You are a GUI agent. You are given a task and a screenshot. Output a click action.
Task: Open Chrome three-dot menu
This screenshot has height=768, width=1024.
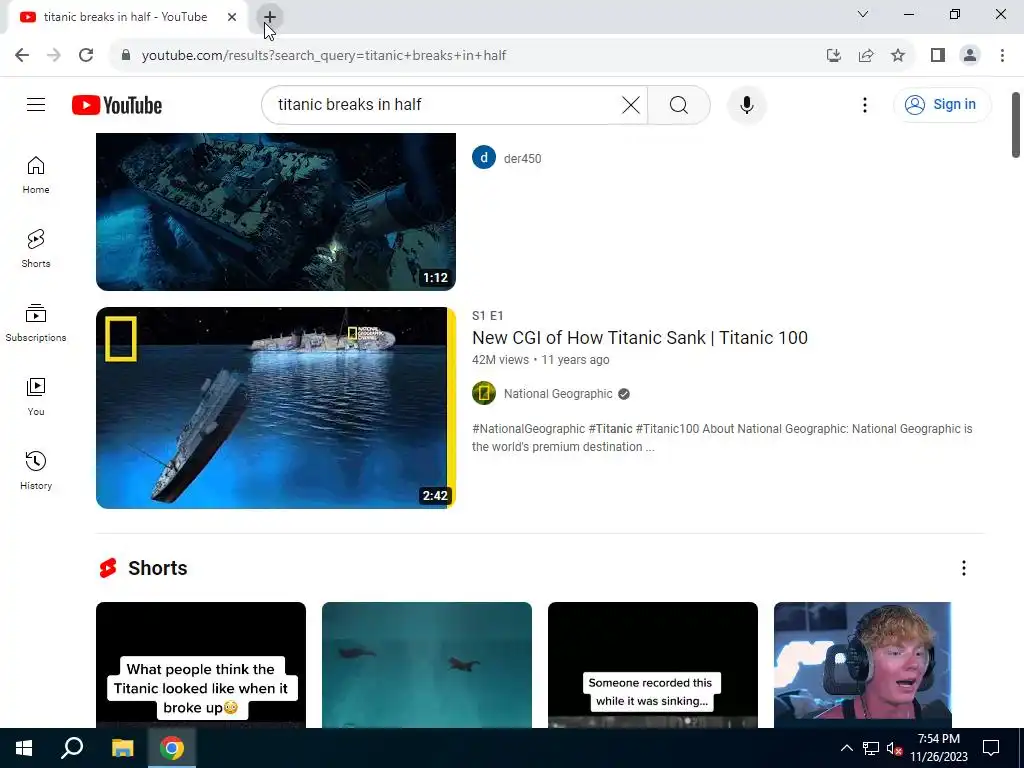pos(1002,55)
